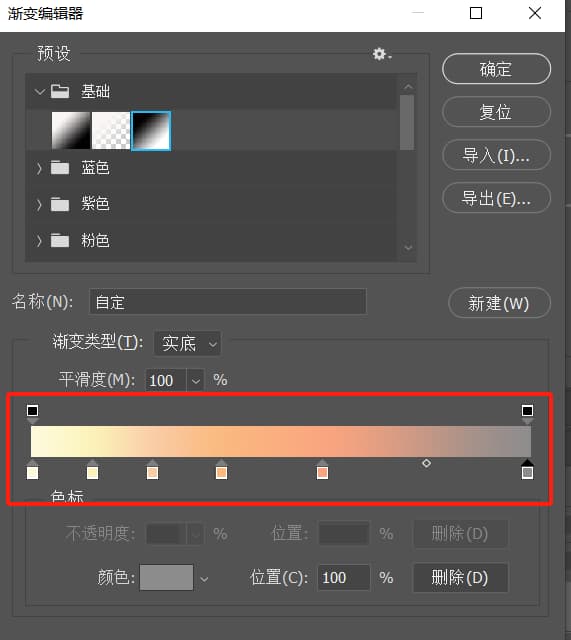
Task: Click the 确定 button
Action: [x=496, y=69]
